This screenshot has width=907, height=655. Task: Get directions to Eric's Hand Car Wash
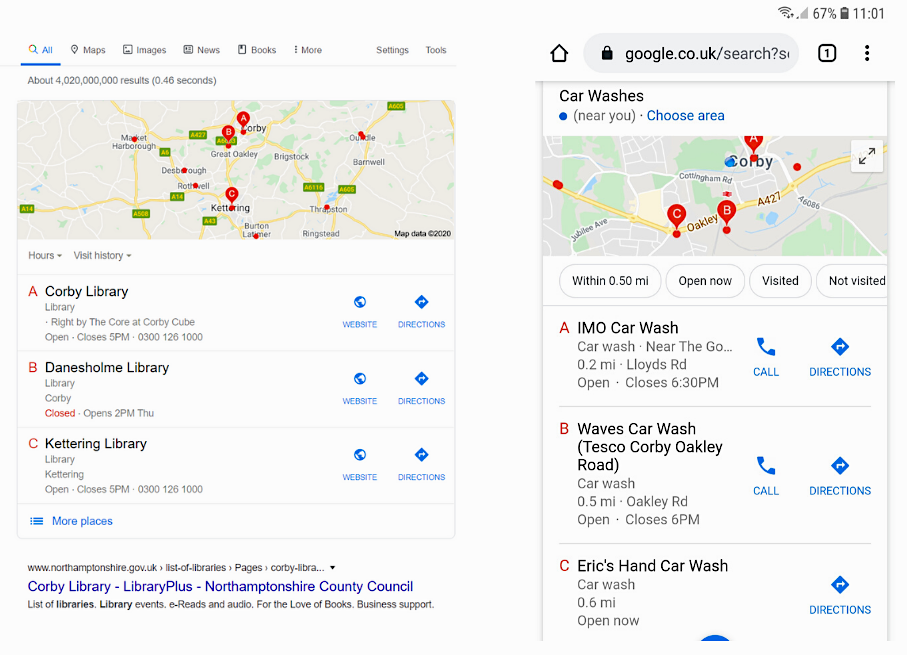840,593
